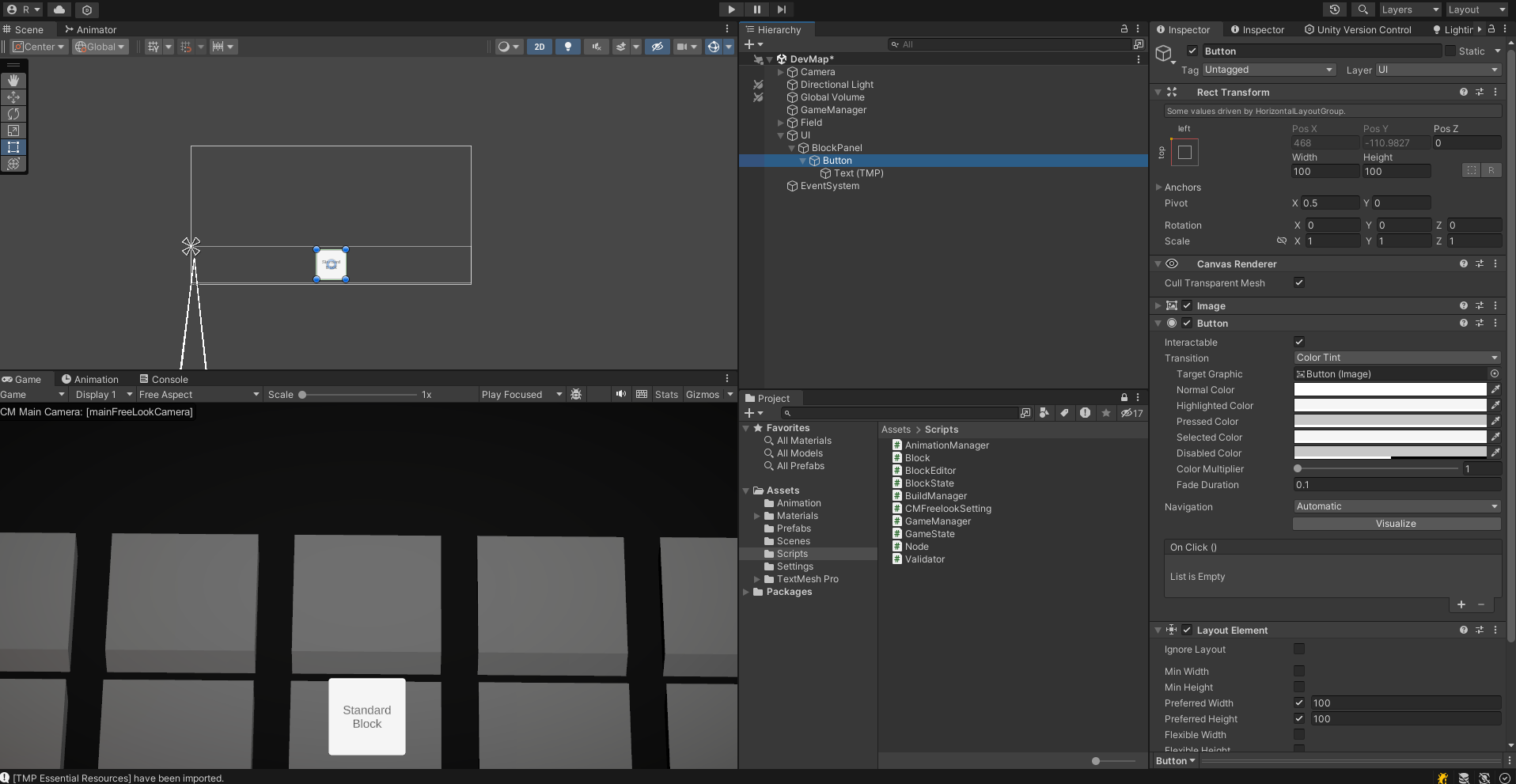Open the Transition Color Tint dropdown
Viewport: 1516px width, 784px height.
pos(1397,358)
